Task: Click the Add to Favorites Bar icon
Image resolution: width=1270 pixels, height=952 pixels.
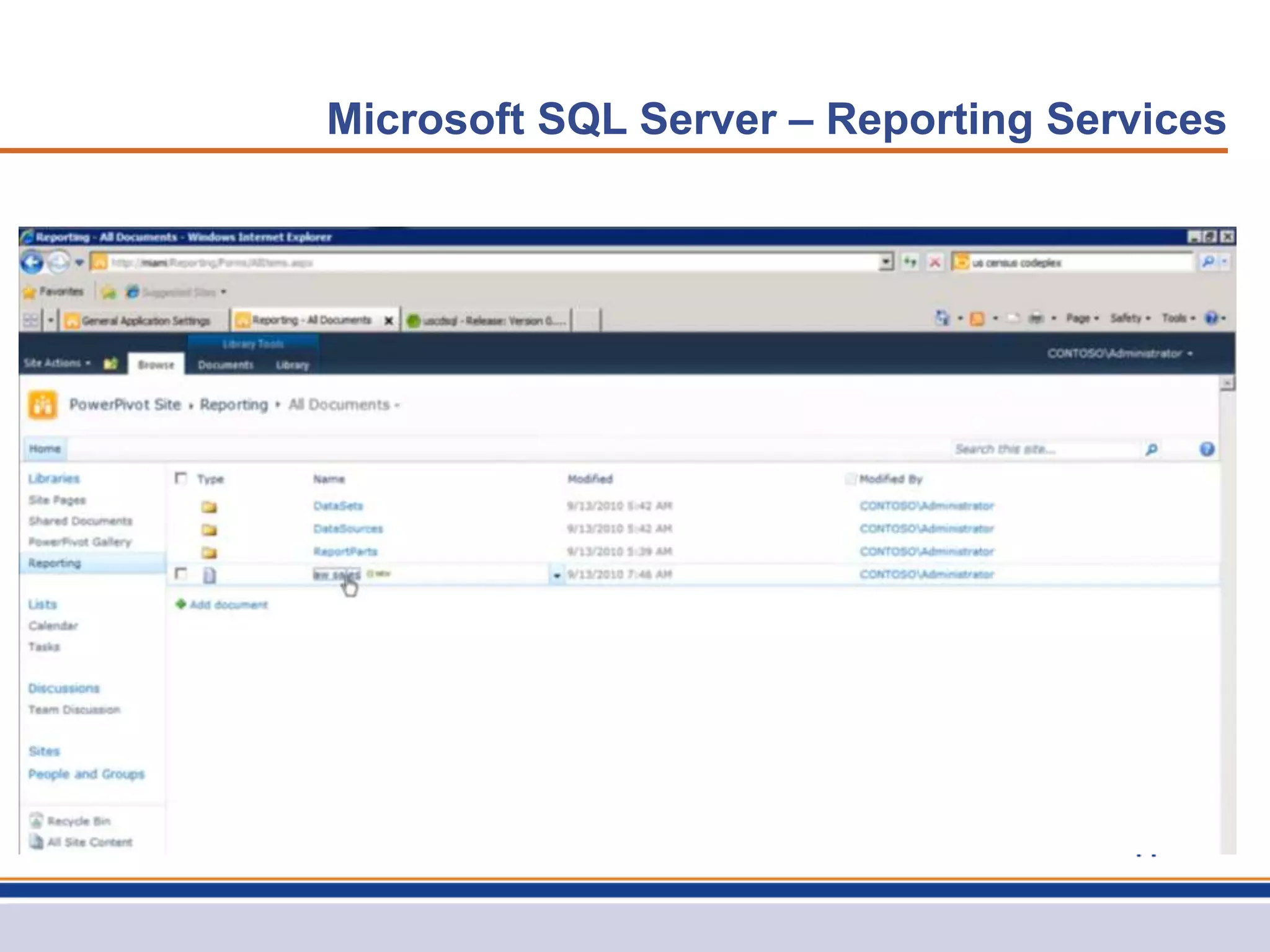Action: point(109,292)
